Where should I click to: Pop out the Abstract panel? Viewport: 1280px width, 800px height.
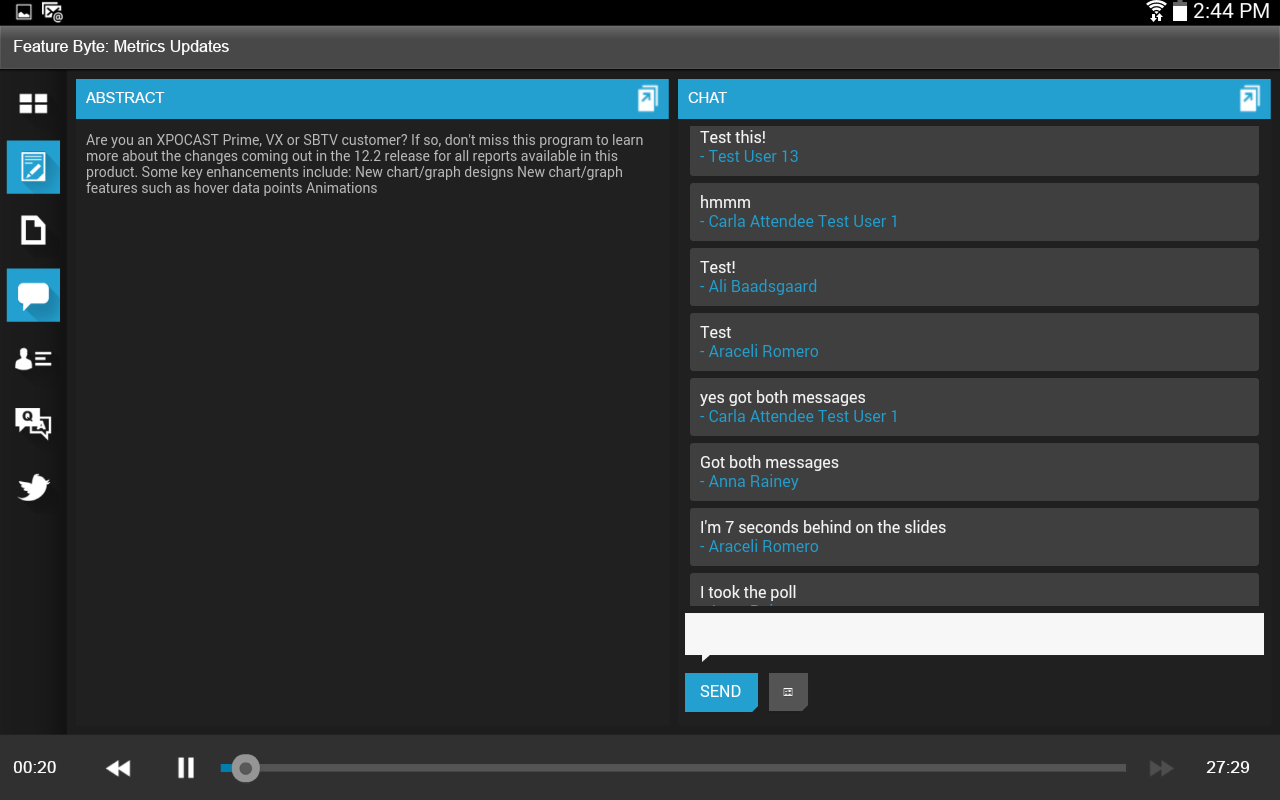[x=648, y=98]
